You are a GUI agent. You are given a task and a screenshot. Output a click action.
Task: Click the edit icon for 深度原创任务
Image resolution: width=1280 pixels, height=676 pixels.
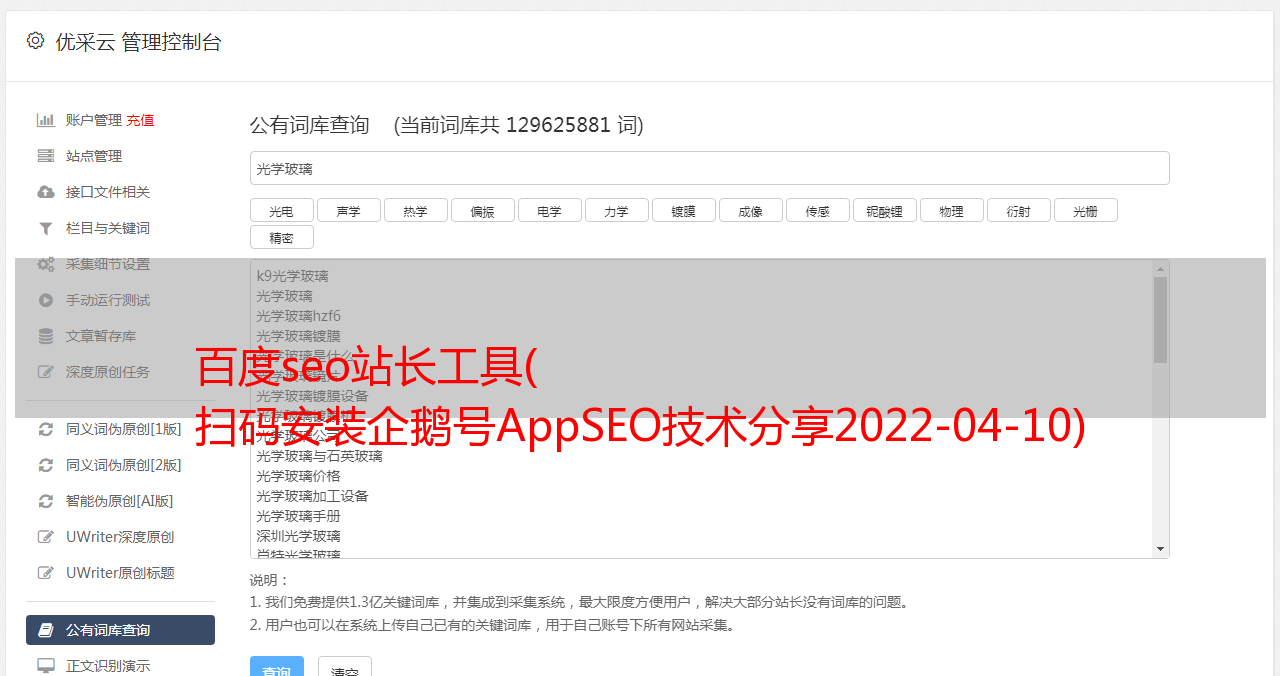(x=46, y=372)
